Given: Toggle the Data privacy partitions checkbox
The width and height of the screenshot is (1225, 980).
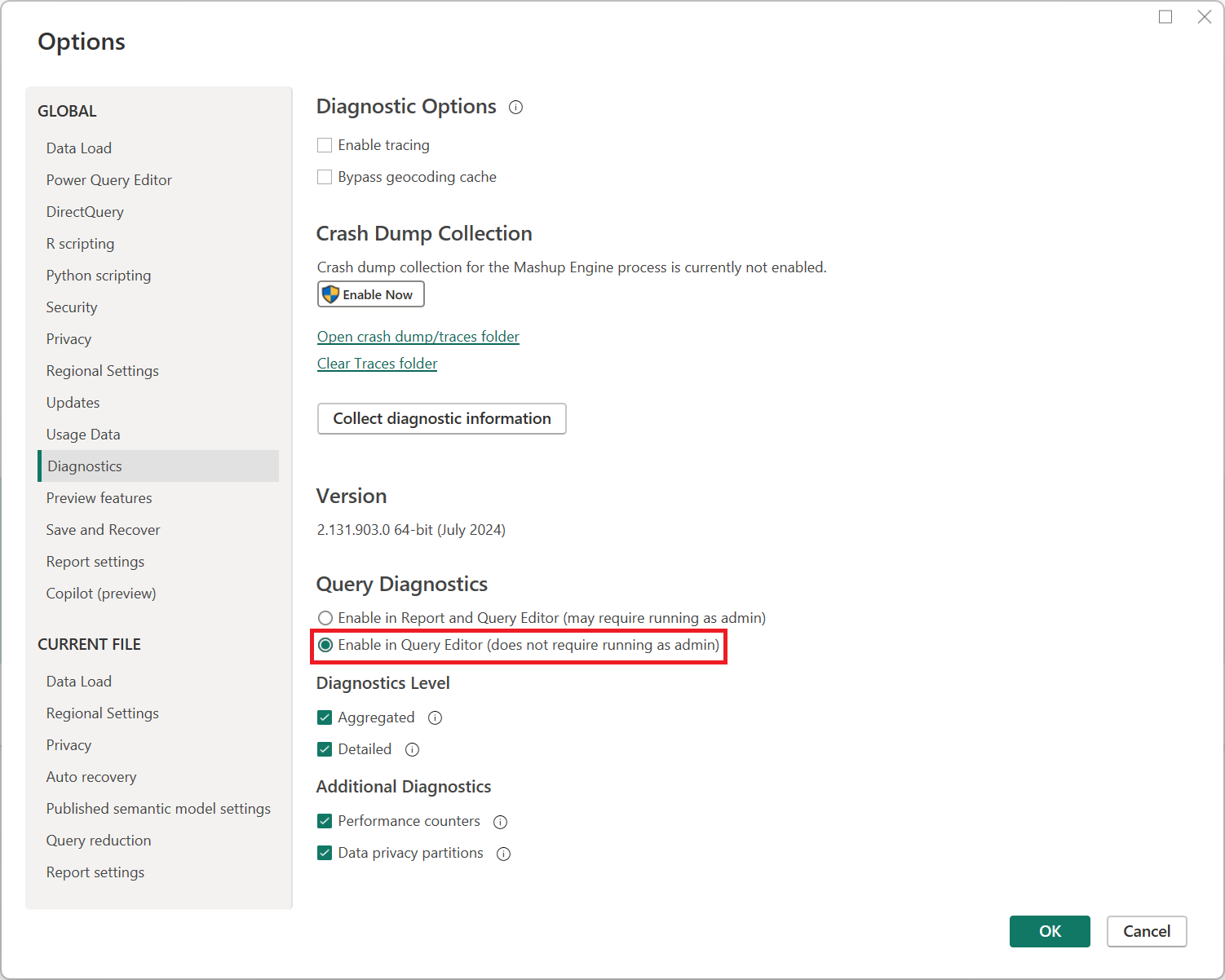Looking at the screenshot, I should tap(325, 853).
